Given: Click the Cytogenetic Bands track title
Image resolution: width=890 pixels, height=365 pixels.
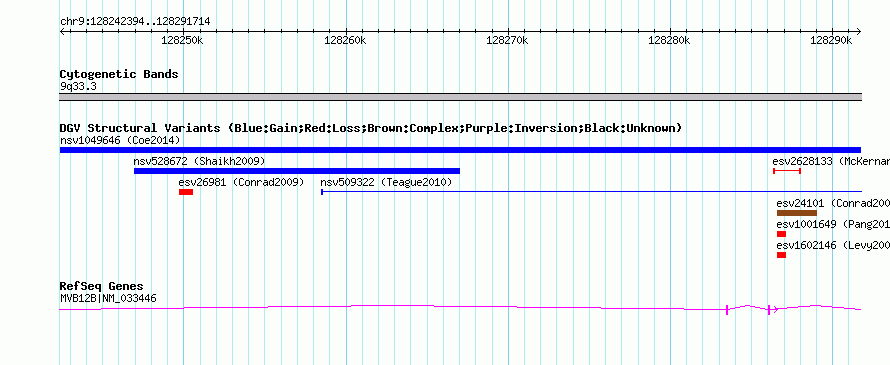Looking at the screenshot, I should 119,74.
